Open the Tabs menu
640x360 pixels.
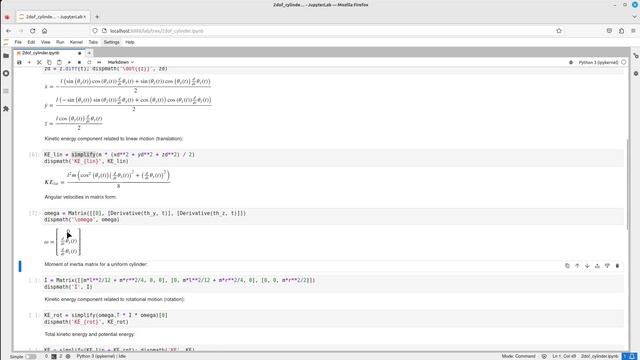click(93, 42)
